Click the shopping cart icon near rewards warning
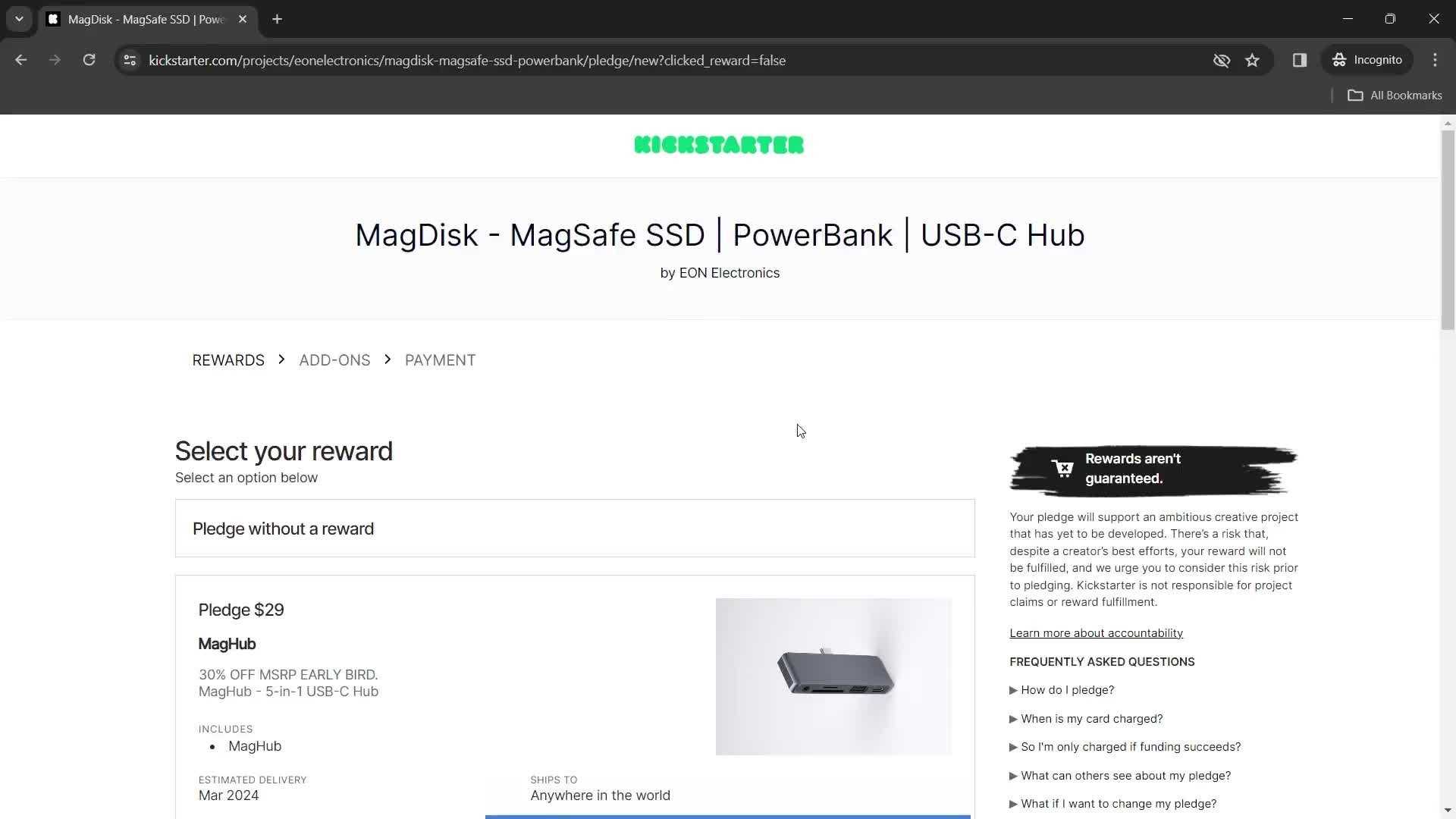This screenshot has width=1456, height=819. point(1062,469)
